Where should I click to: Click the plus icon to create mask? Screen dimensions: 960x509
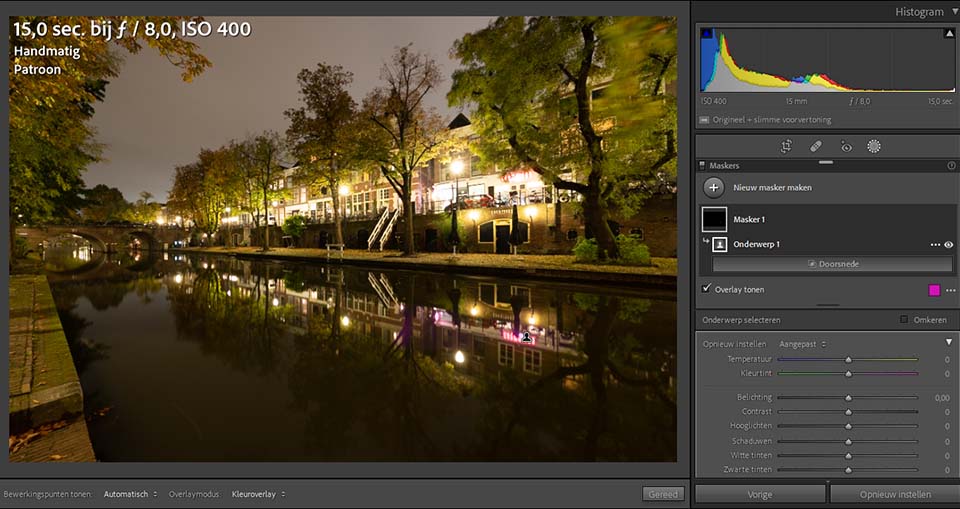coord(713,187)
